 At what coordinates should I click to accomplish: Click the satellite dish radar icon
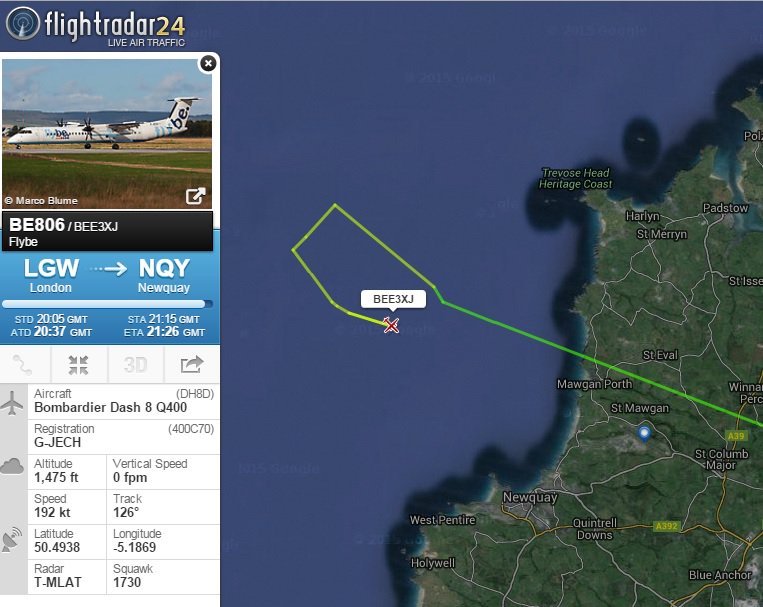coord(12,539)
